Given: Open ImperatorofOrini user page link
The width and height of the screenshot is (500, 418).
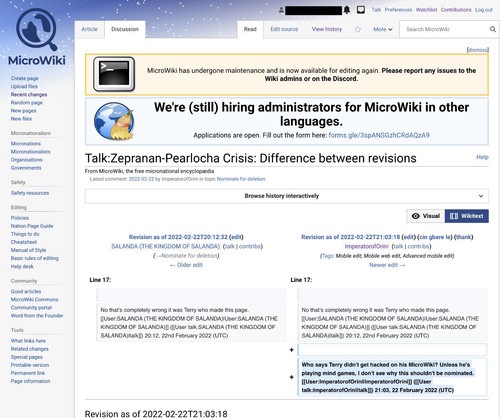Looking at the screenshot, I should [x=366, y=246].
